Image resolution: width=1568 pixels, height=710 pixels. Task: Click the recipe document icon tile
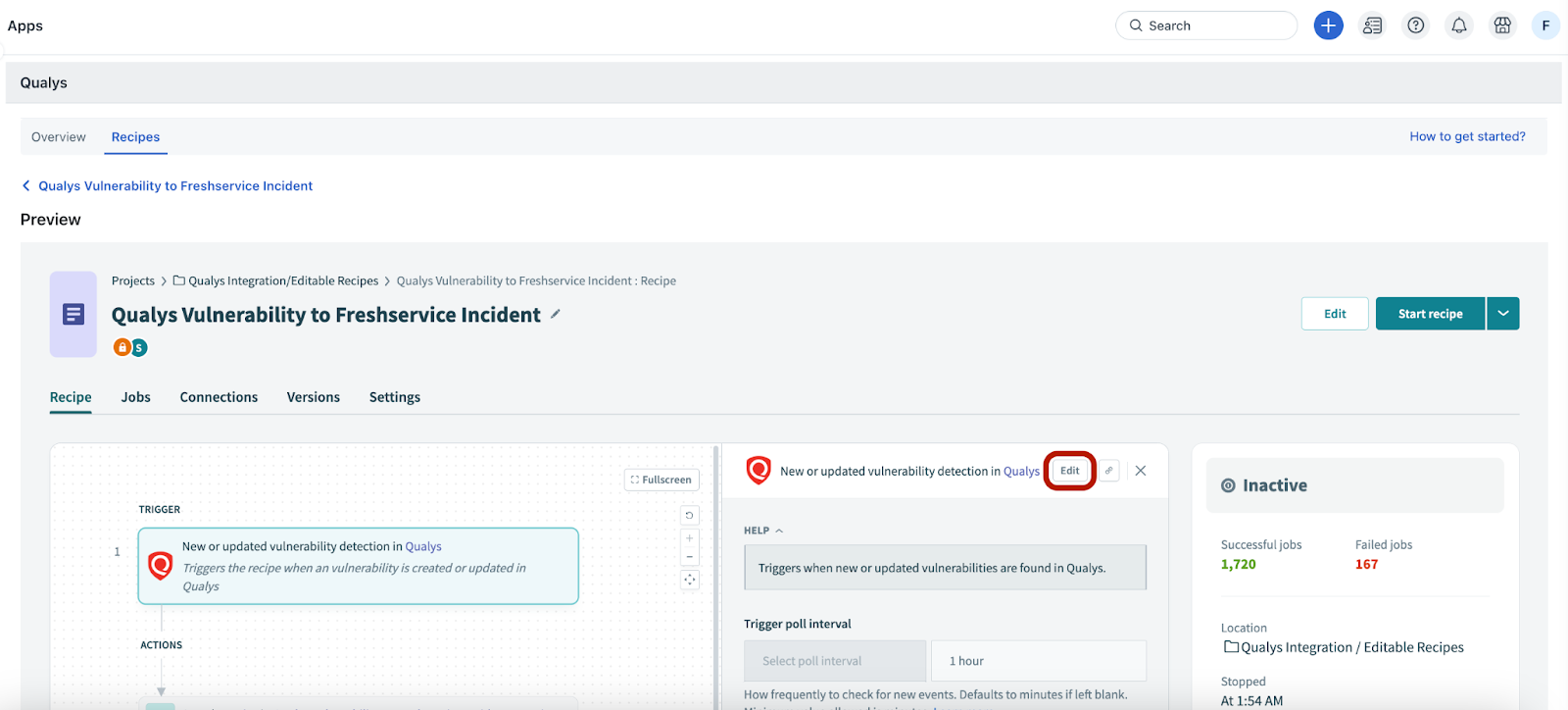pyautogui.click(x=73, y=314)
